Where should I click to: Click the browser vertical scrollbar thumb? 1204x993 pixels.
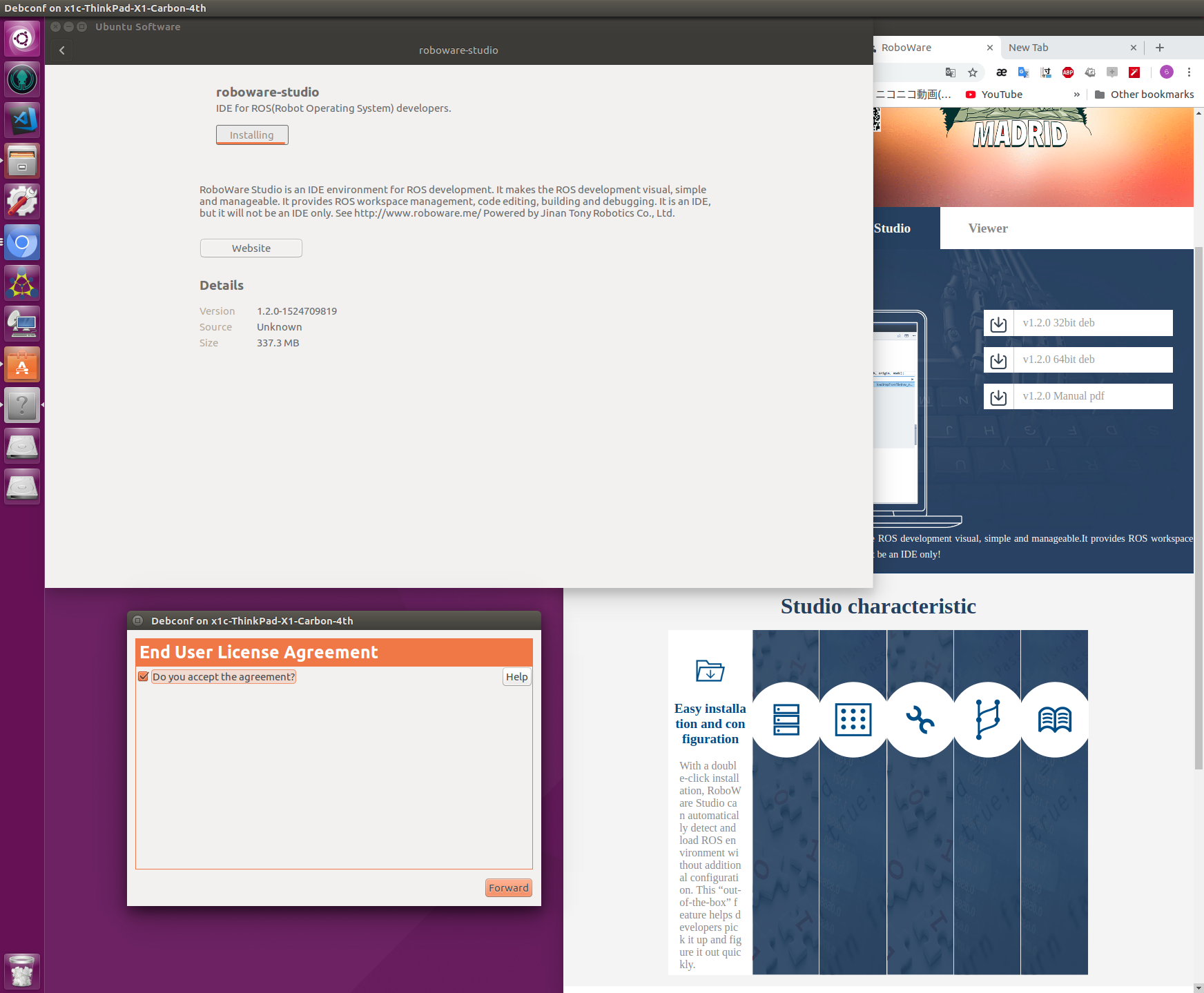[1198, 507]
